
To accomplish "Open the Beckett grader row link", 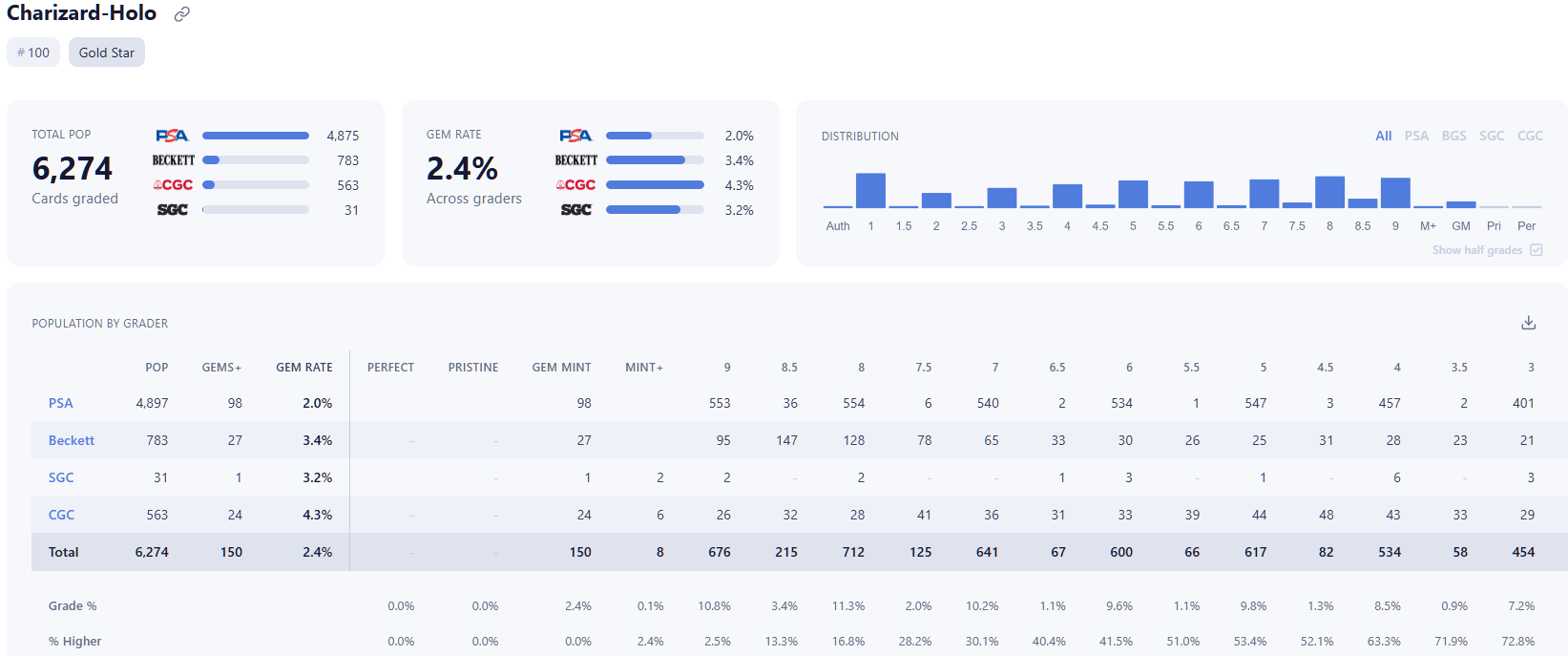I will point(72,440).
